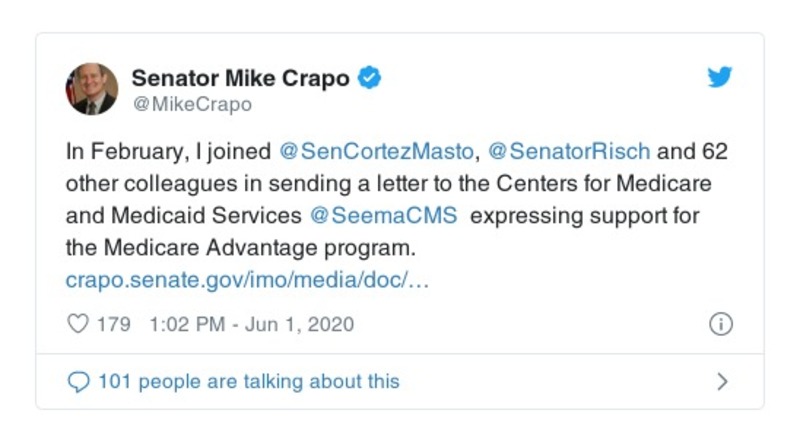Click the "In February, I joined" text
The height and width of the screenshot is (445, 800).
click(168, 153)
